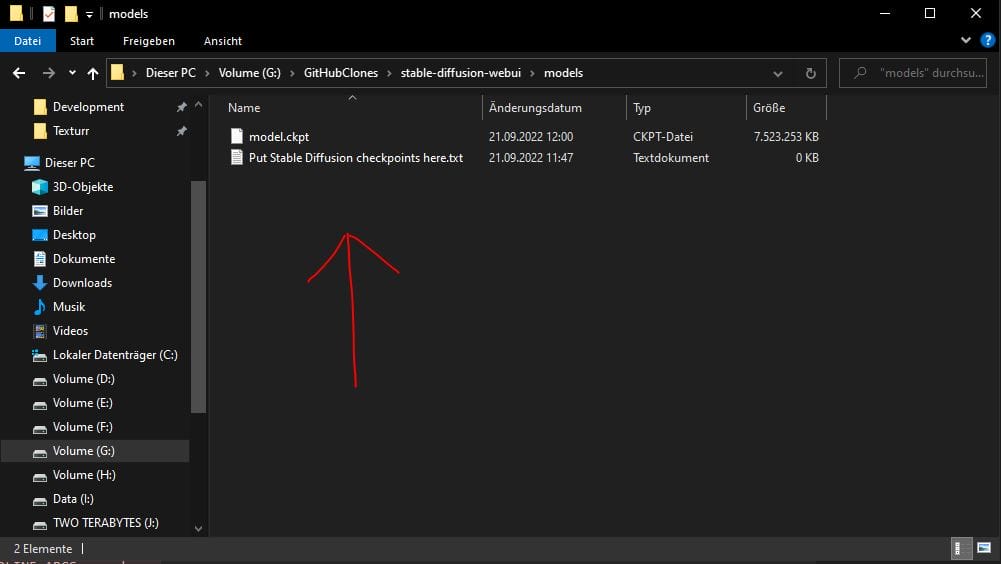Click the 3D-Objekte icon in sidebar
The width and height of the screenshot is (1001, 564).
tap(40, 187)
